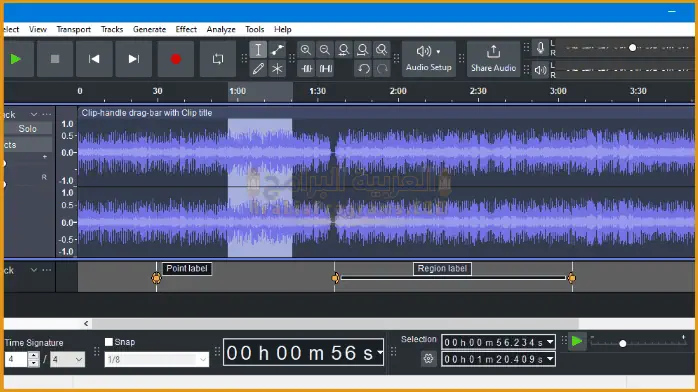Skip to end of the project

pos(133,59)
